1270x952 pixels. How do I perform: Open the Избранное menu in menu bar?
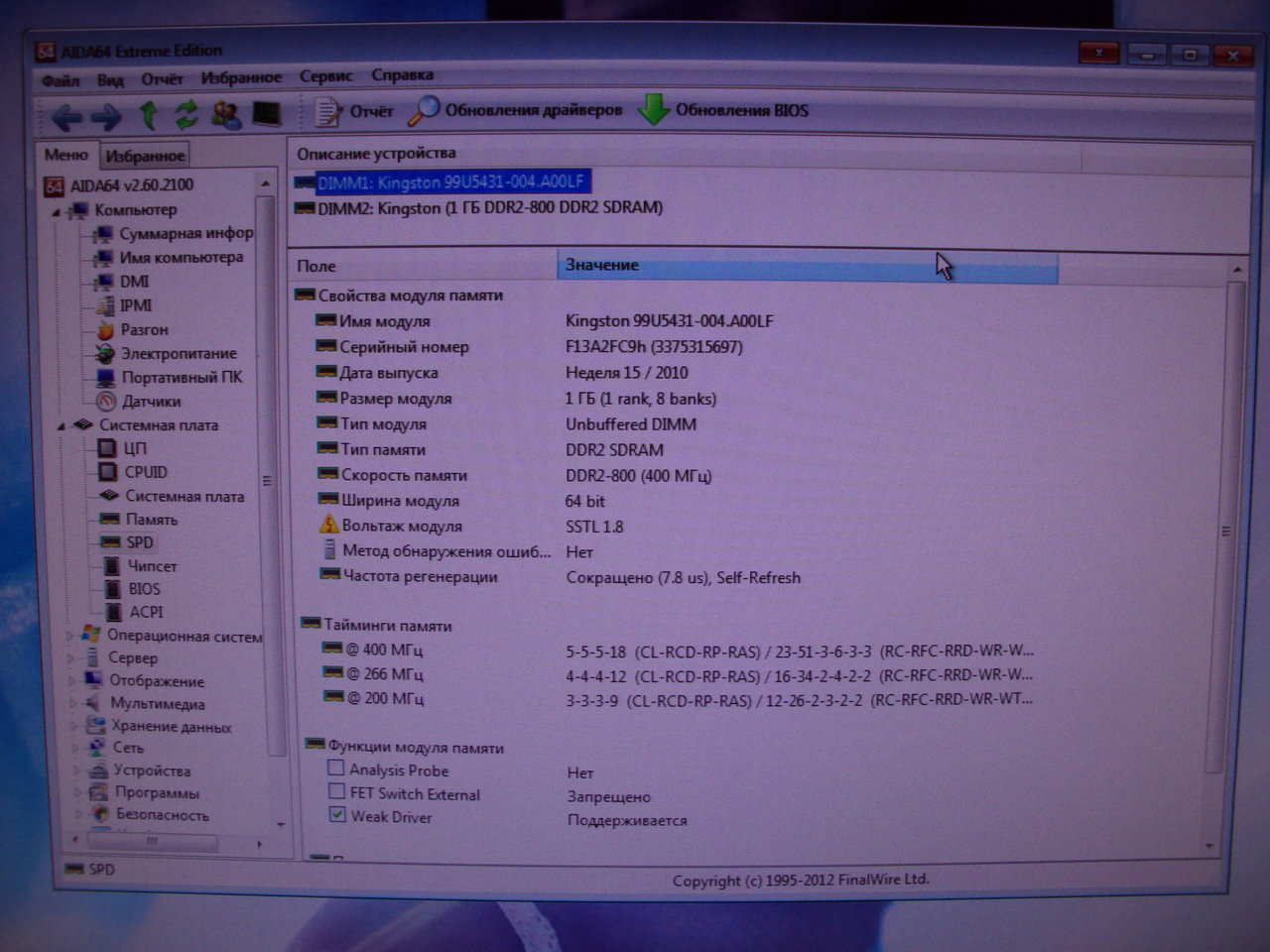(x=241, y=77)
